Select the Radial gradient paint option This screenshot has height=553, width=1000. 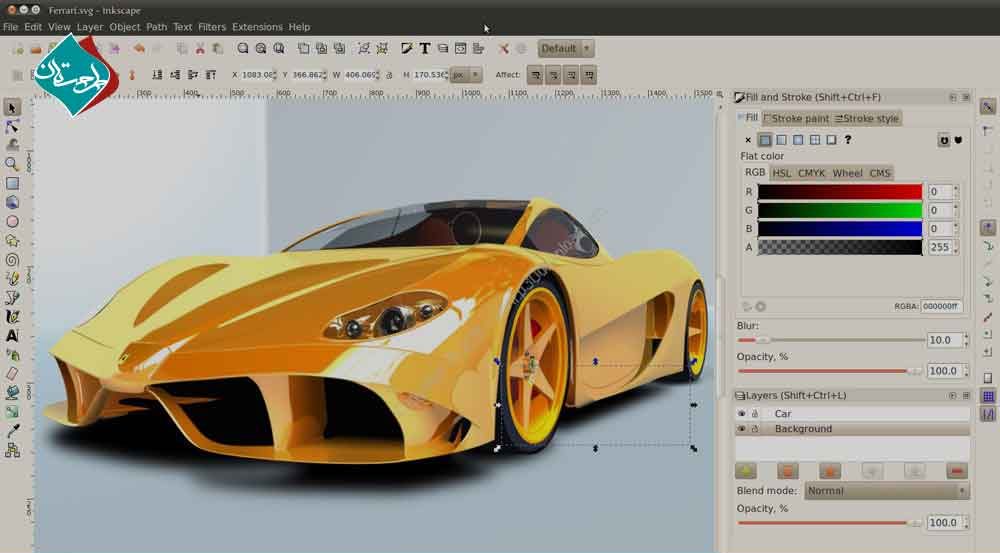pos(798,140)
